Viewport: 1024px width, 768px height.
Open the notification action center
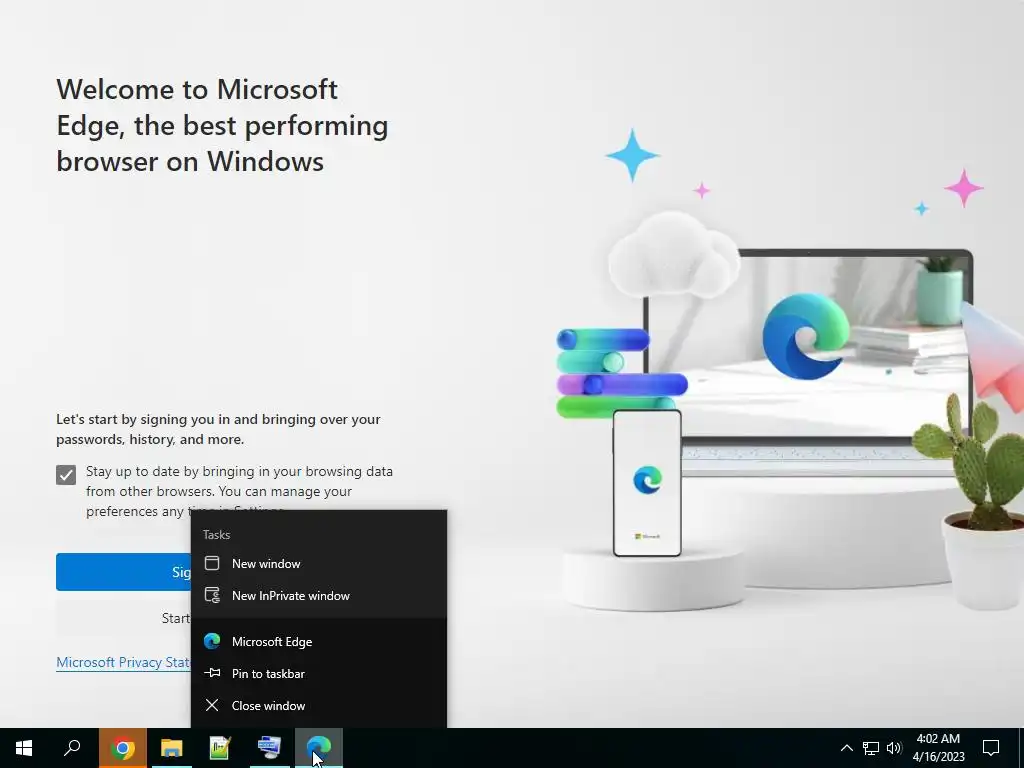991,748
